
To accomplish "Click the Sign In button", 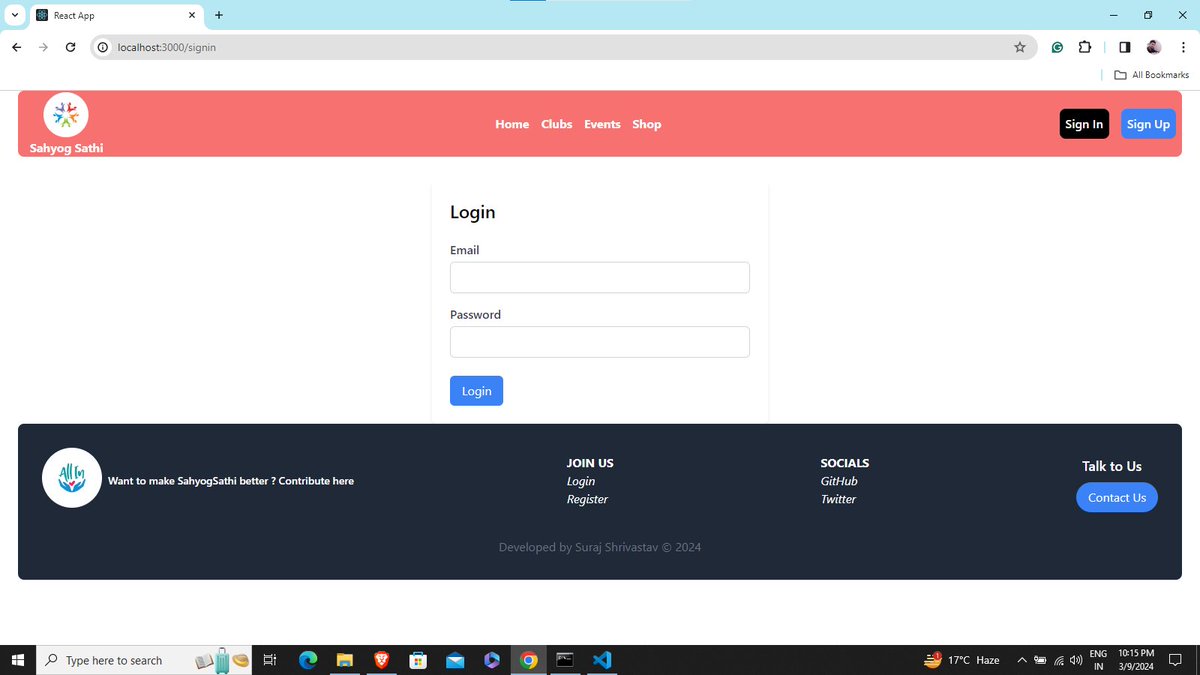I will click(x=1084, y=124).
